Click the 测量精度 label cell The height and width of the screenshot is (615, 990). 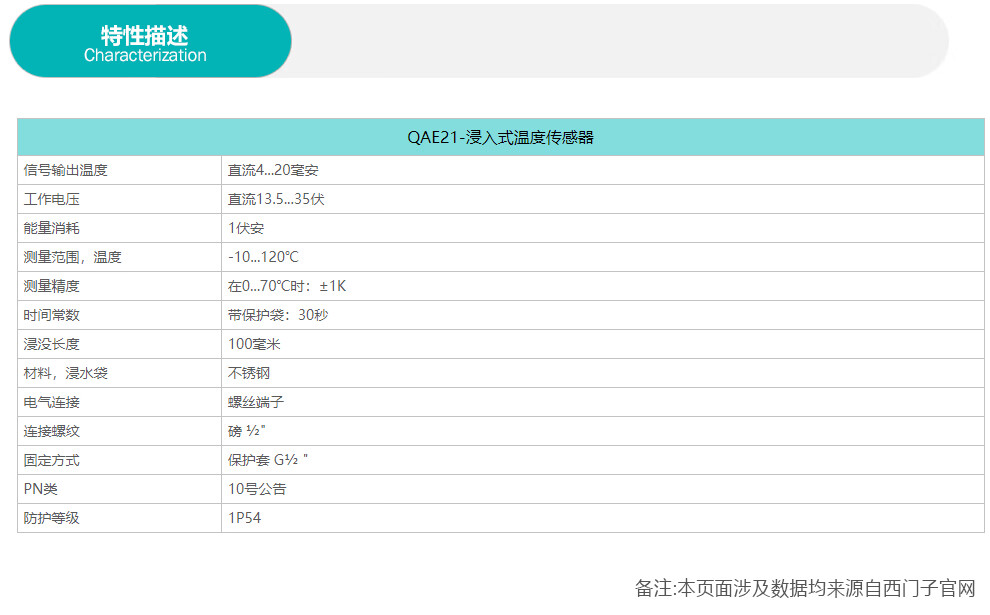[119, 286]
